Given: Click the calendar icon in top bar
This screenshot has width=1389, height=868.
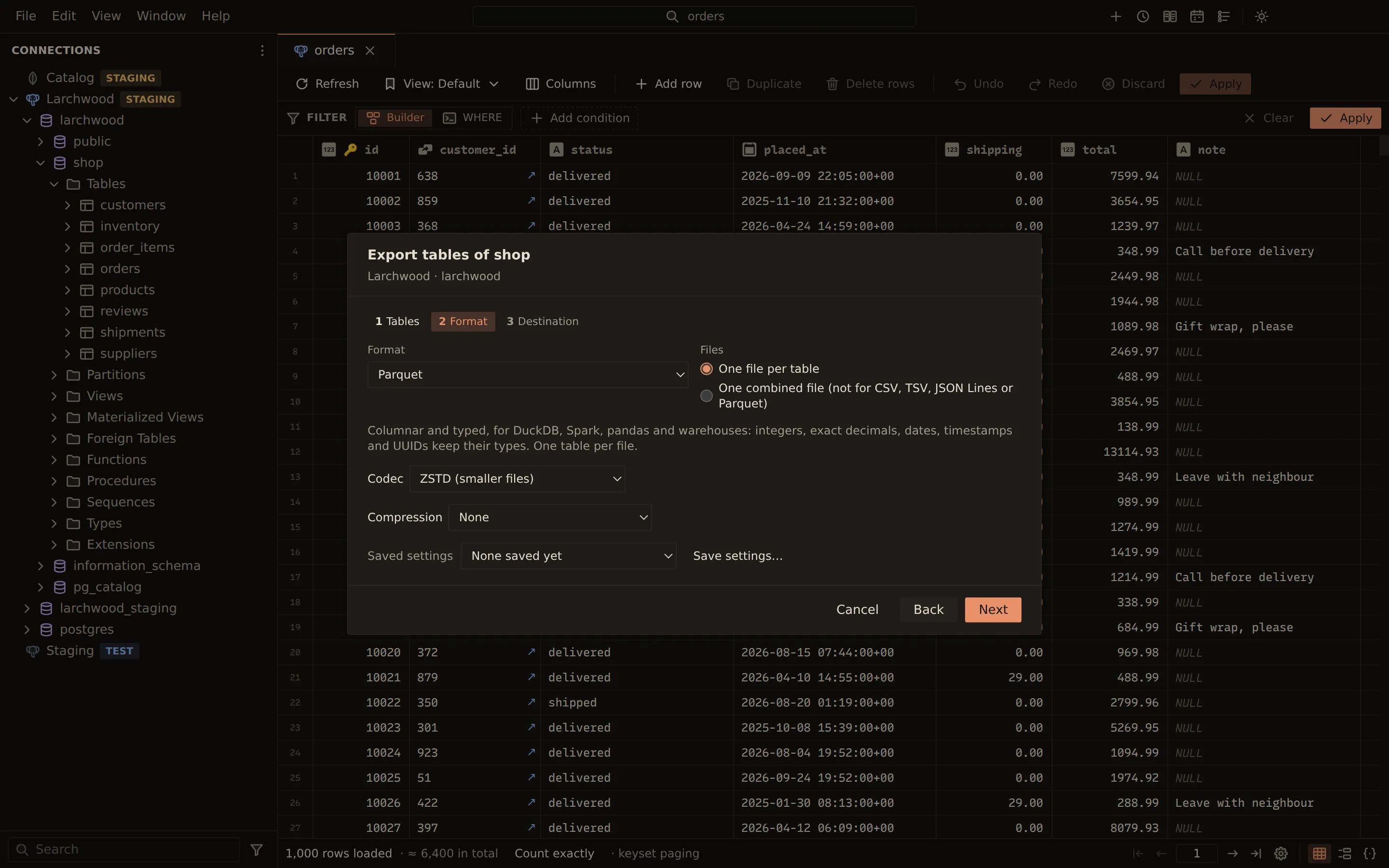Looking at the screenshot, I should [x=1197, y=17].
